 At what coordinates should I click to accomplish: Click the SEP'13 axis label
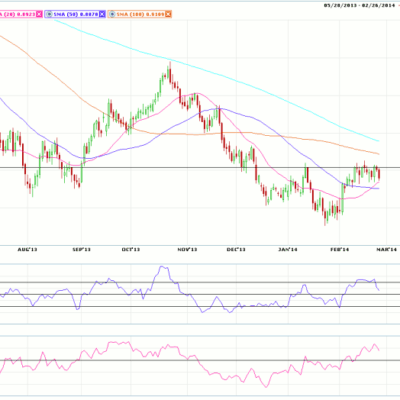81,249
